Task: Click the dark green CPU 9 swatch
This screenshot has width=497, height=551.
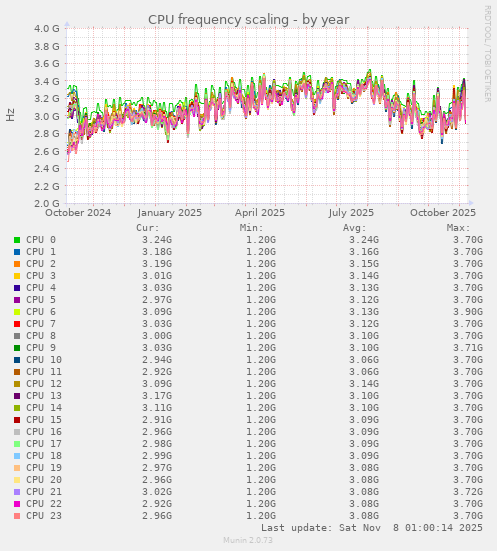Action: pos(17,348)
